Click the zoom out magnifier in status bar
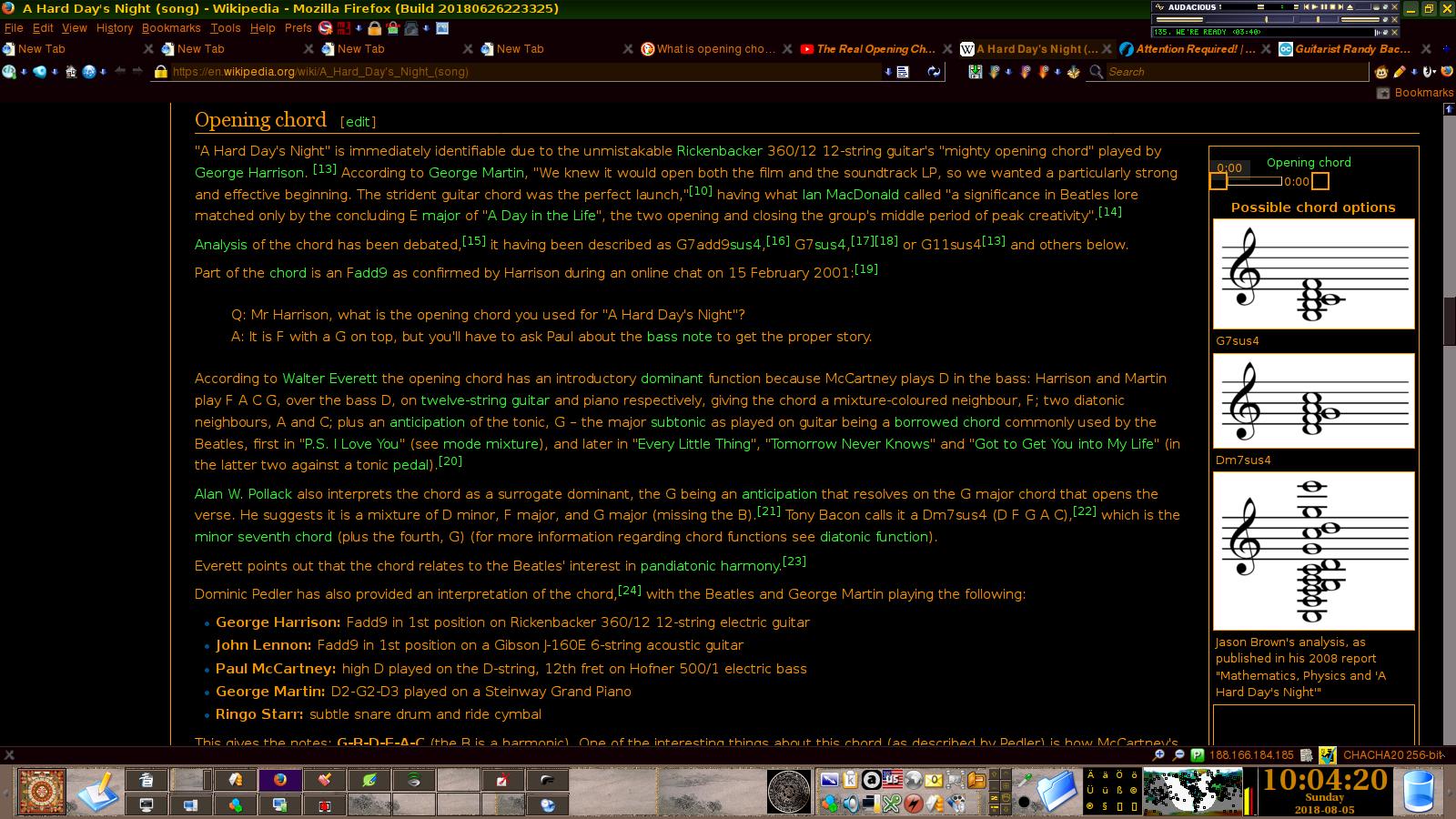This screenshot has height=819, width=1456. [1178, 754]
